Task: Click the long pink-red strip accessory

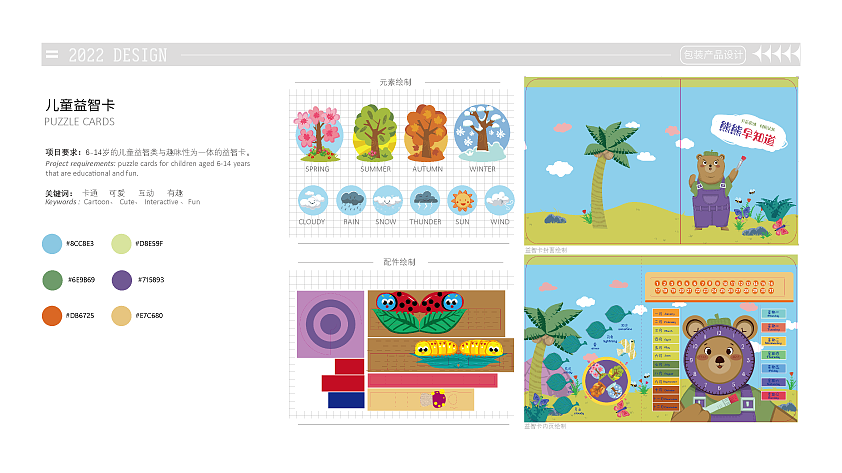Action: pos(433,381)
